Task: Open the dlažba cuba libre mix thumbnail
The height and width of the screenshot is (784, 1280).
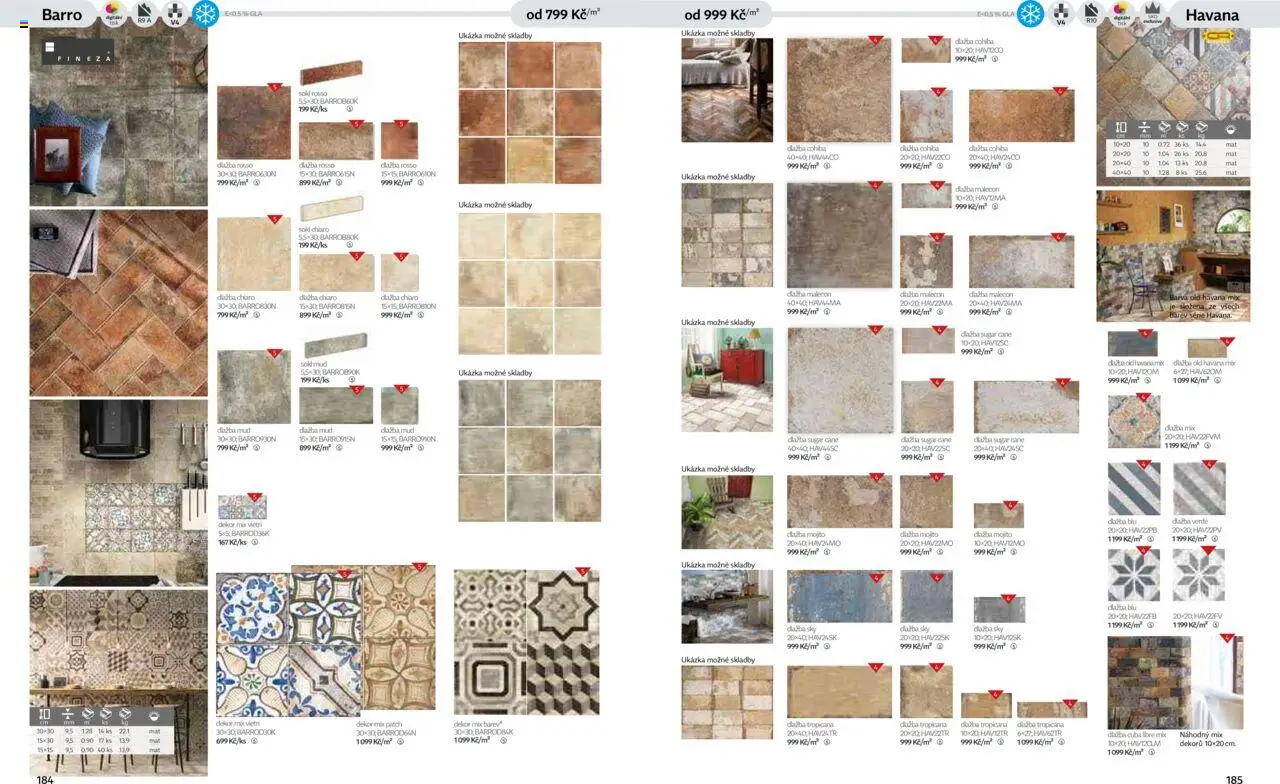Action: 1147,682
